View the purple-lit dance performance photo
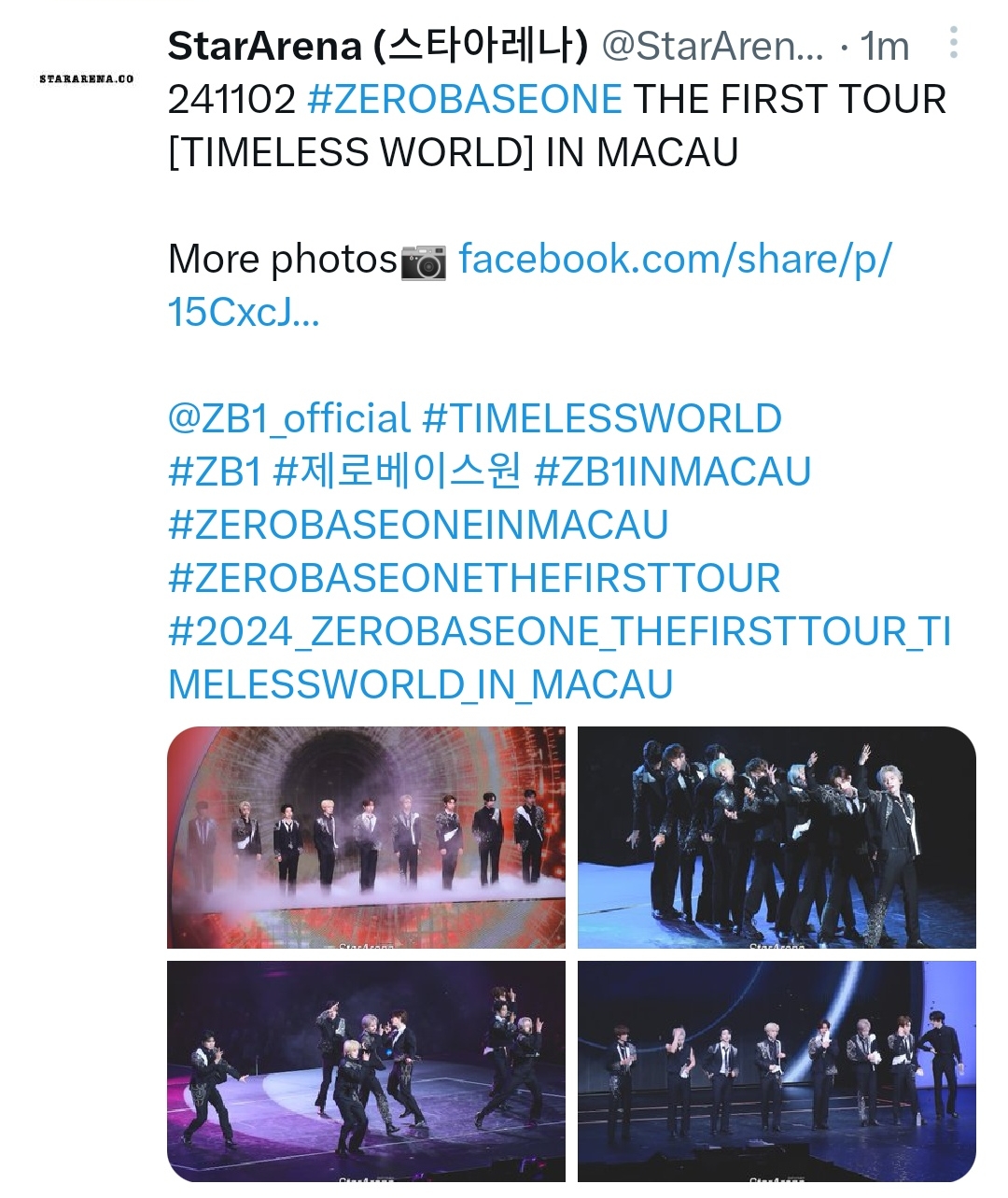This screenshot has width=1008, height=1198. click(366, 1071)
